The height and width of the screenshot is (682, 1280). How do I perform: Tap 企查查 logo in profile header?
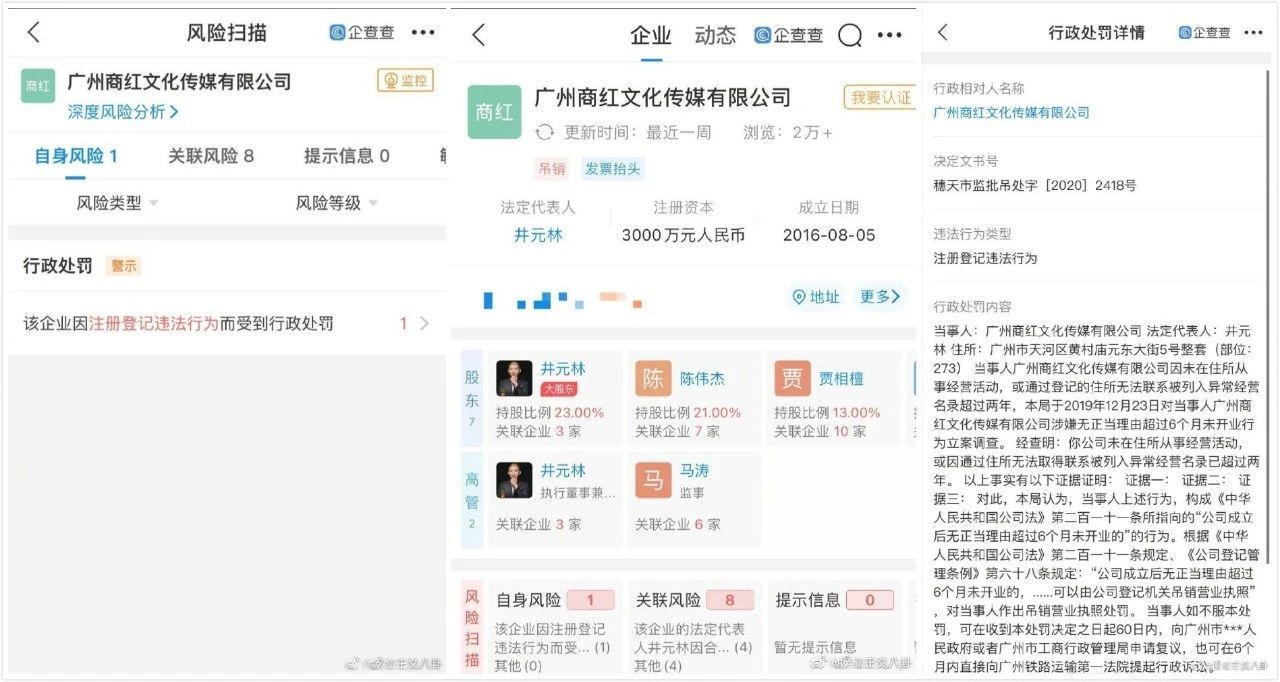coord(789,35)
